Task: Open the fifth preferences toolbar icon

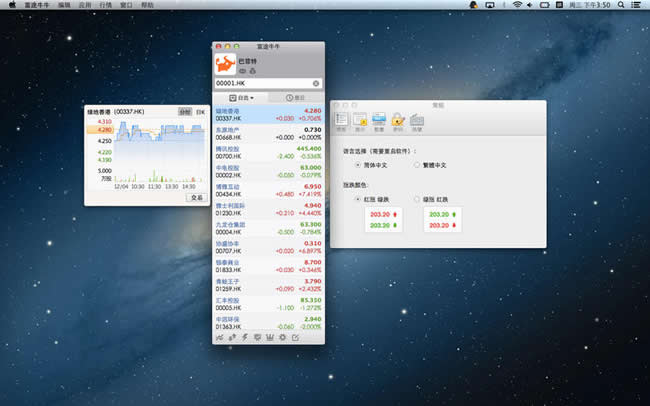Action: 417,122
